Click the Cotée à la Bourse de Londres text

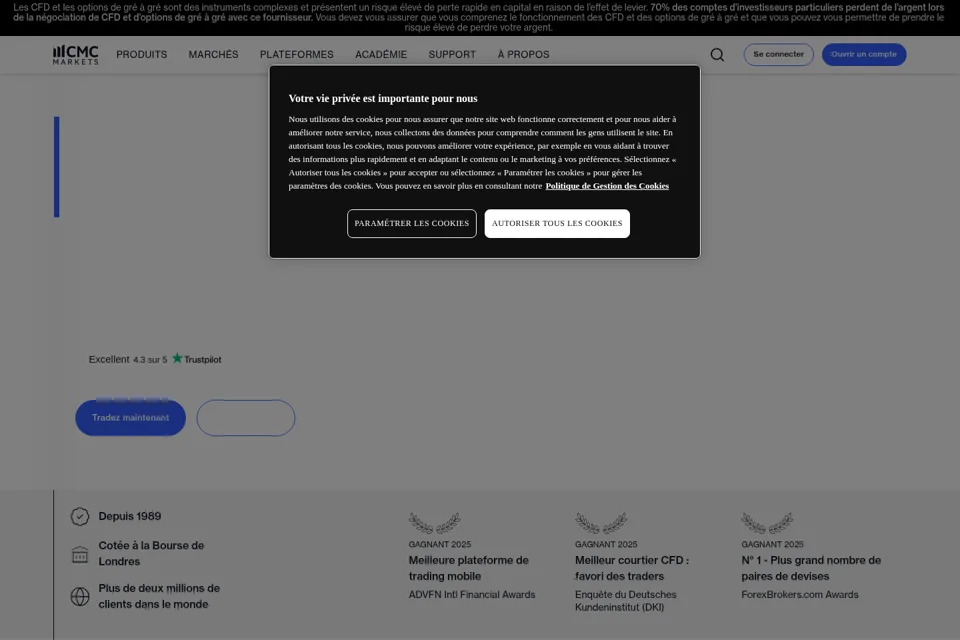[151, 554]
